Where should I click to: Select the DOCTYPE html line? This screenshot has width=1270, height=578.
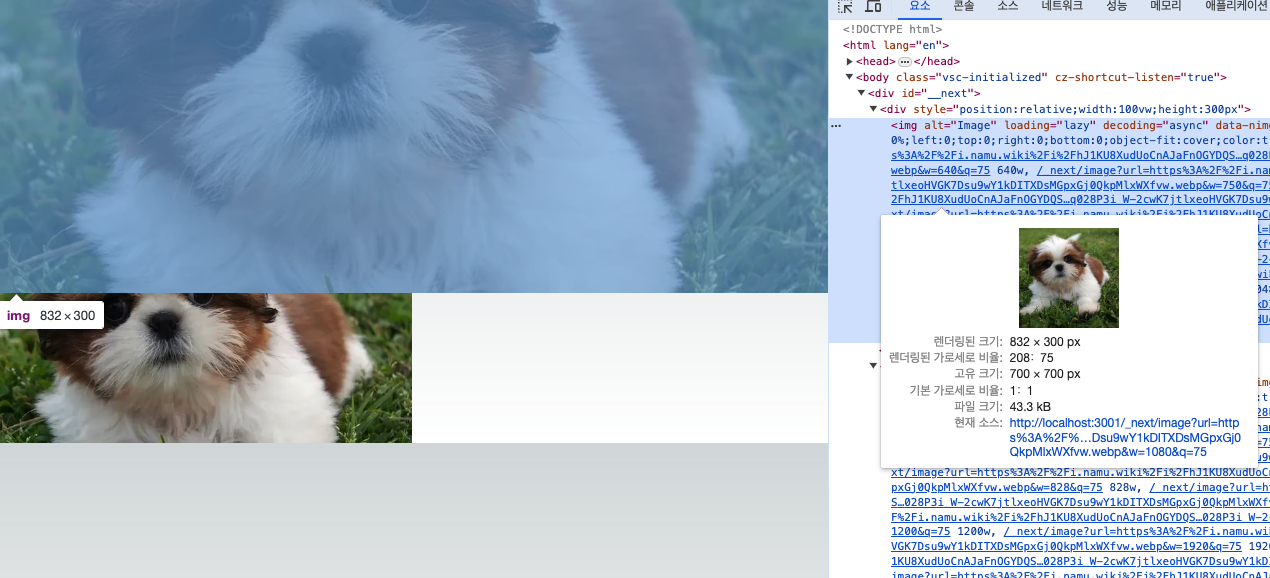(892, 29)
